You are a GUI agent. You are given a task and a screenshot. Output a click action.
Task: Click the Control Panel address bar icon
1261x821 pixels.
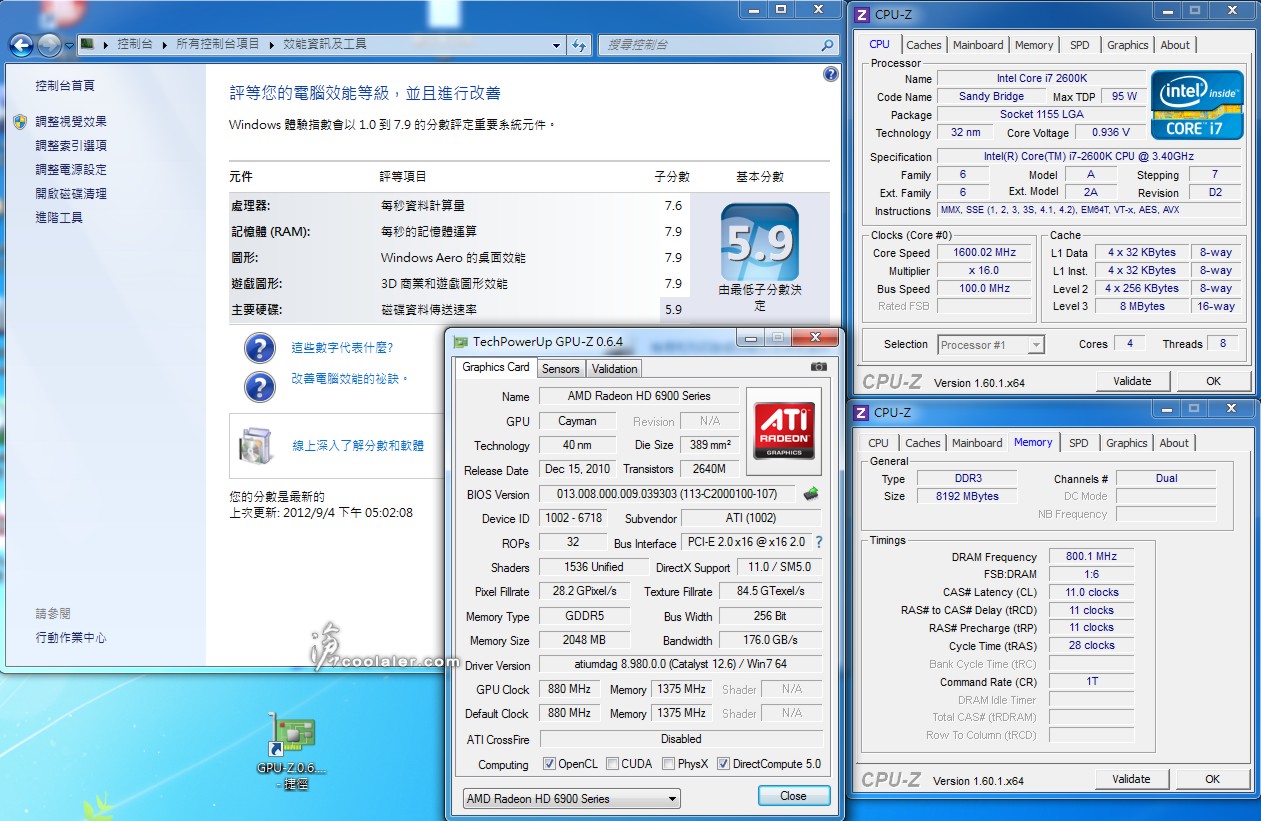[x=88, y=44]
